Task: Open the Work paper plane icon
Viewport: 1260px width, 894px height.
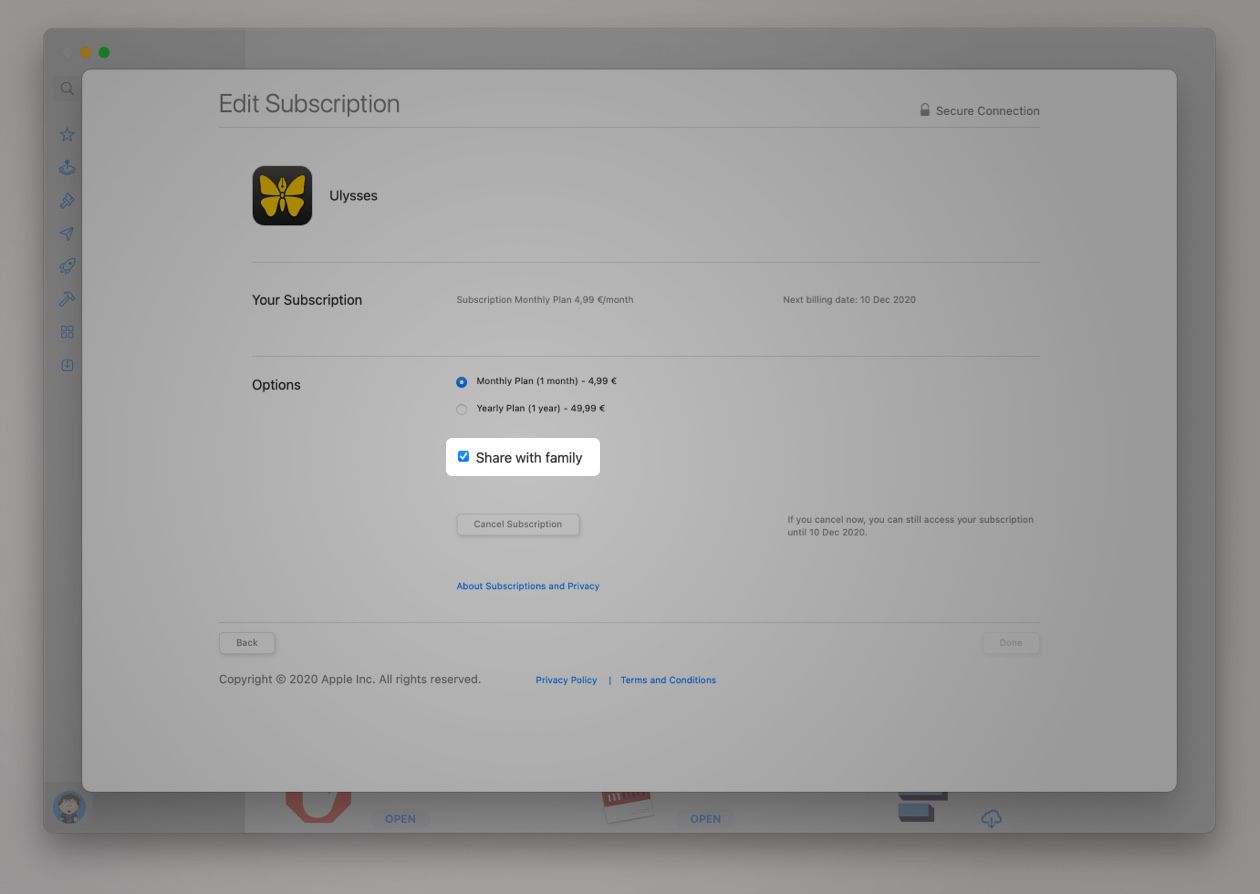Action: tap(67, 233)
